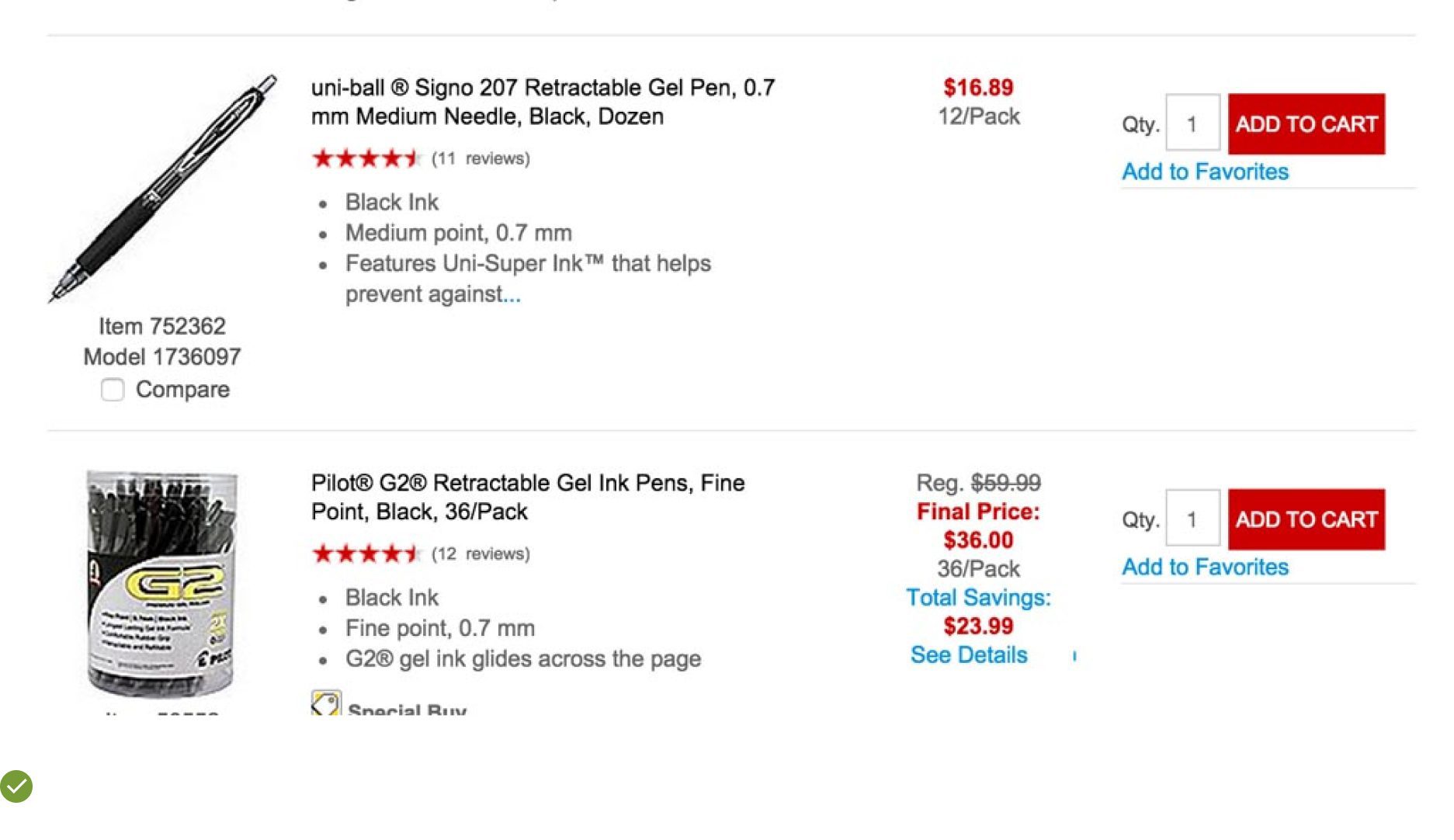
Task: Open Pilot G2 Retractable Gel Pens title
Action: (x=528, y=497)
